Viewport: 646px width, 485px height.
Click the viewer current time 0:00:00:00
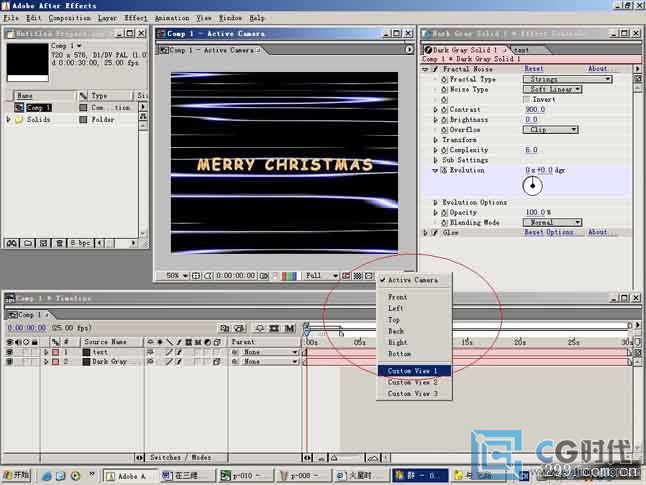236,276
